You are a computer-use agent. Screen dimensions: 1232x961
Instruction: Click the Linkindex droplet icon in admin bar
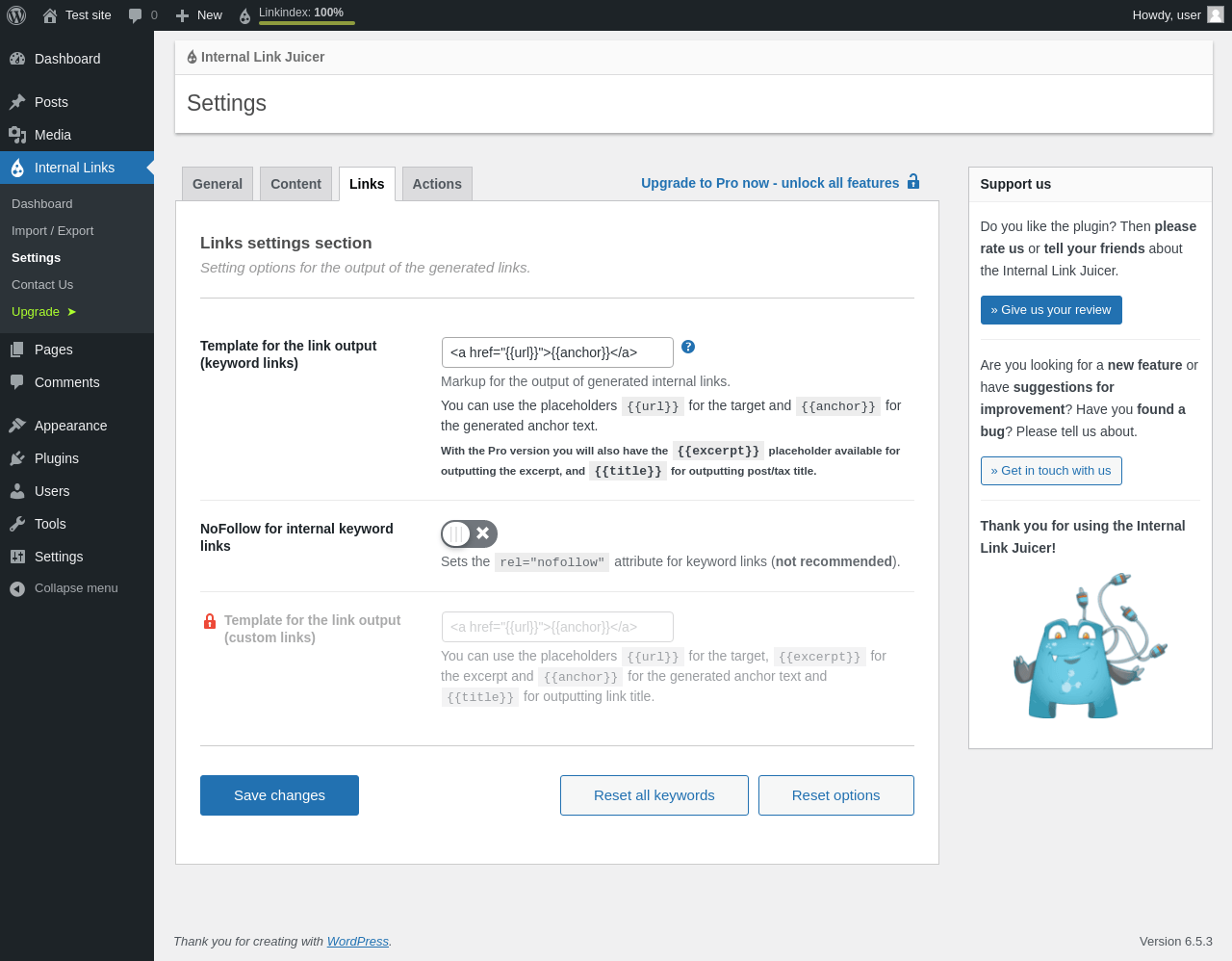click(x=244, y=15)
